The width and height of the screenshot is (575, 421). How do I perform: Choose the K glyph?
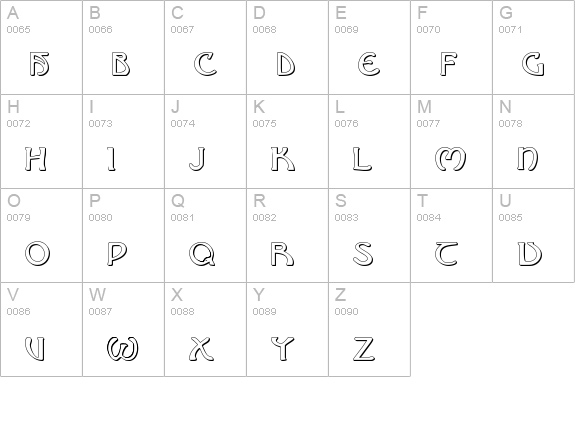click(x=283, y=159)
